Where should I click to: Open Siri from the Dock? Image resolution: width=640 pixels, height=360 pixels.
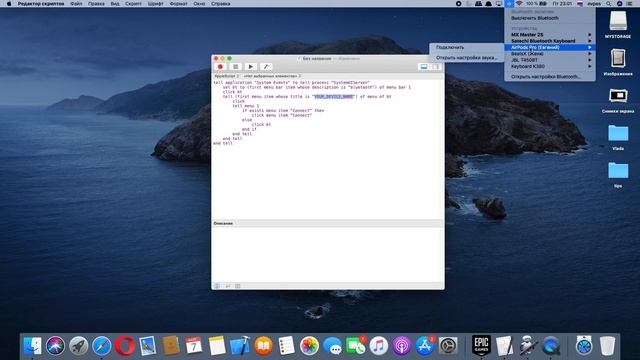[x=55, y=346]
